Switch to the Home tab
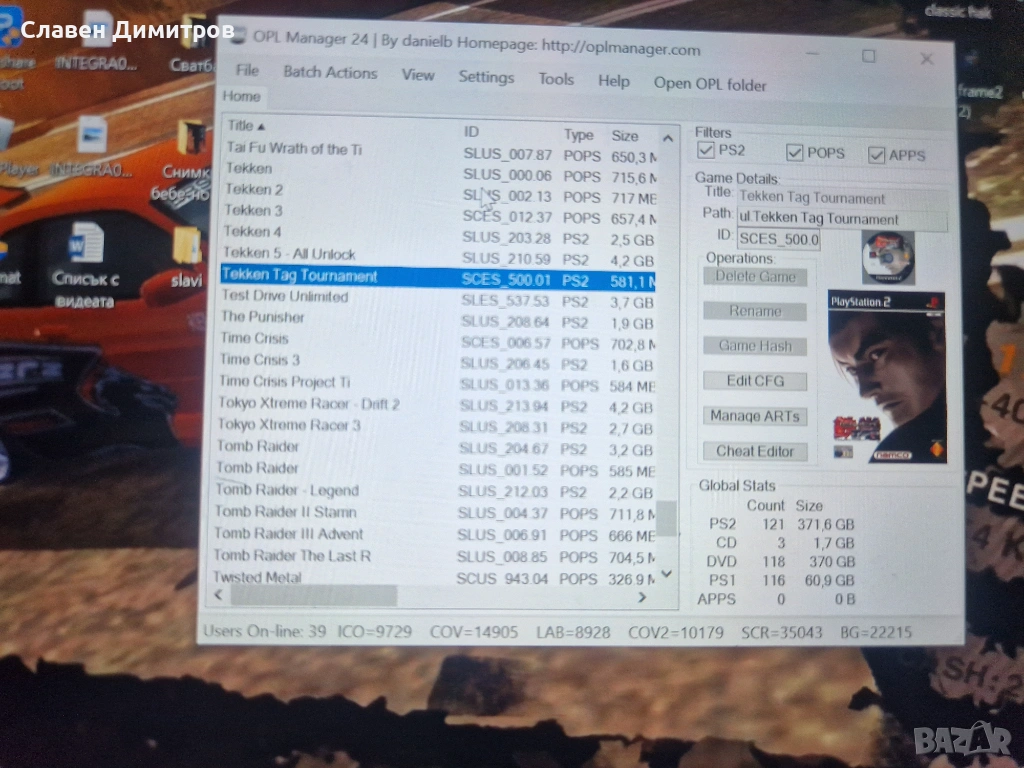The height and width of the screenshot is (768, 1024). coord(241,96)
